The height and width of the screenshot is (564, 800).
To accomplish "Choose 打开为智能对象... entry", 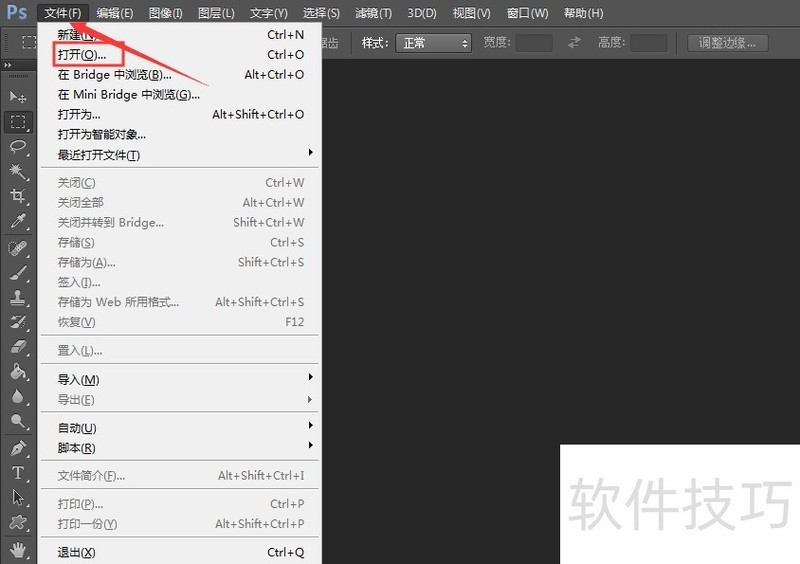I will (180, 134).
